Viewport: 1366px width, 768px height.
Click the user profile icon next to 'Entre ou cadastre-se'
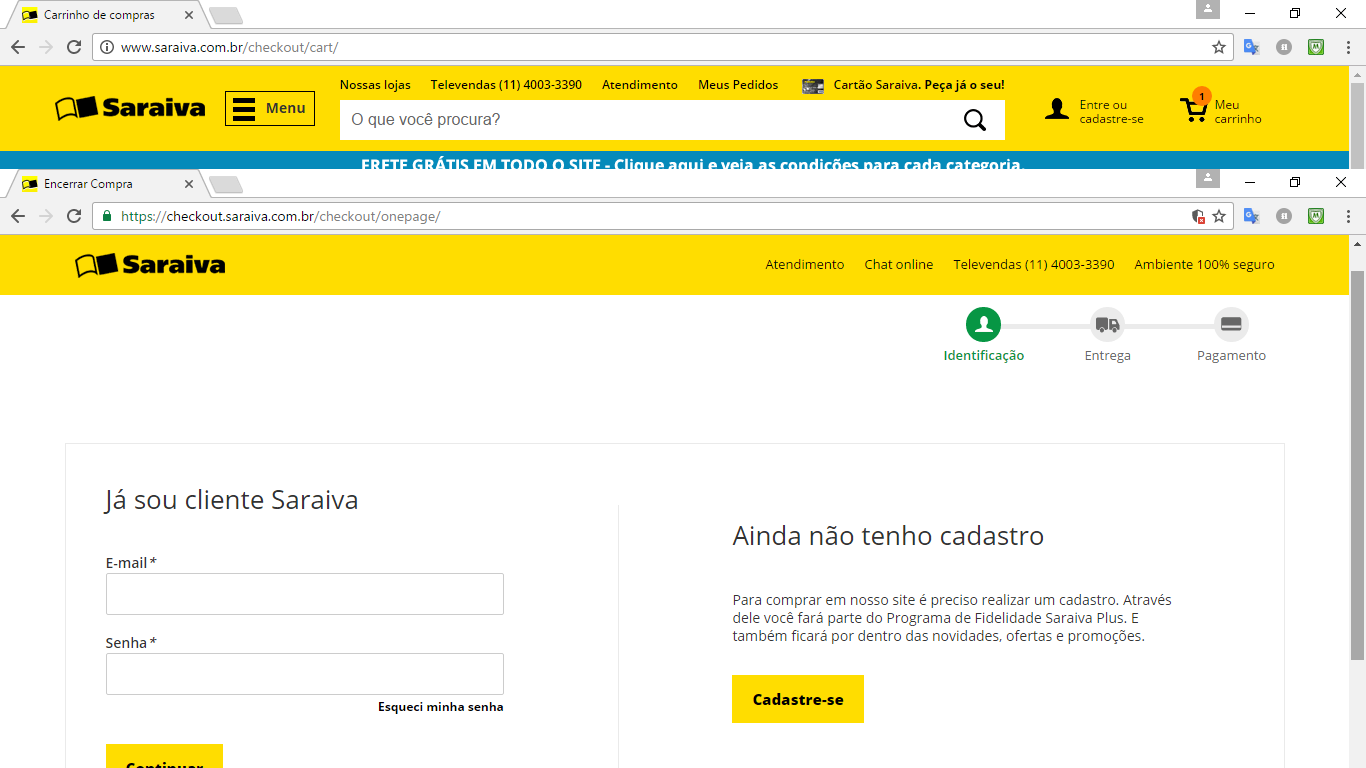[1057, 110]
